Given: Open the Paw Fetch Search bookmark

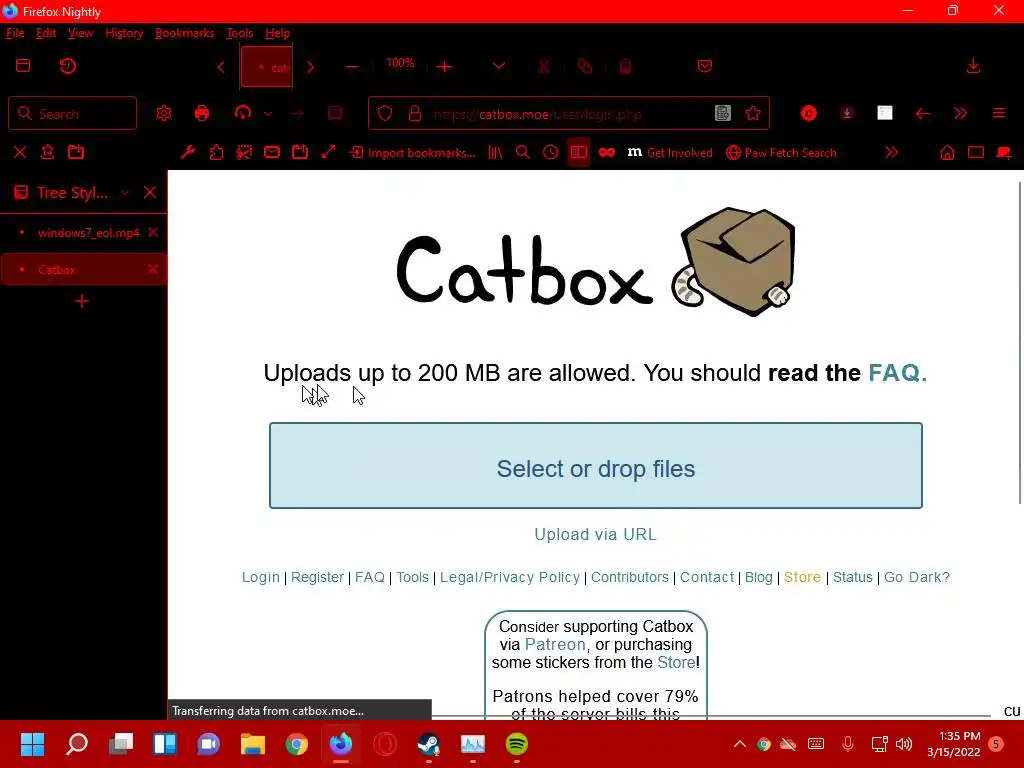Looking at the screenshot, I should coord(781,153).
